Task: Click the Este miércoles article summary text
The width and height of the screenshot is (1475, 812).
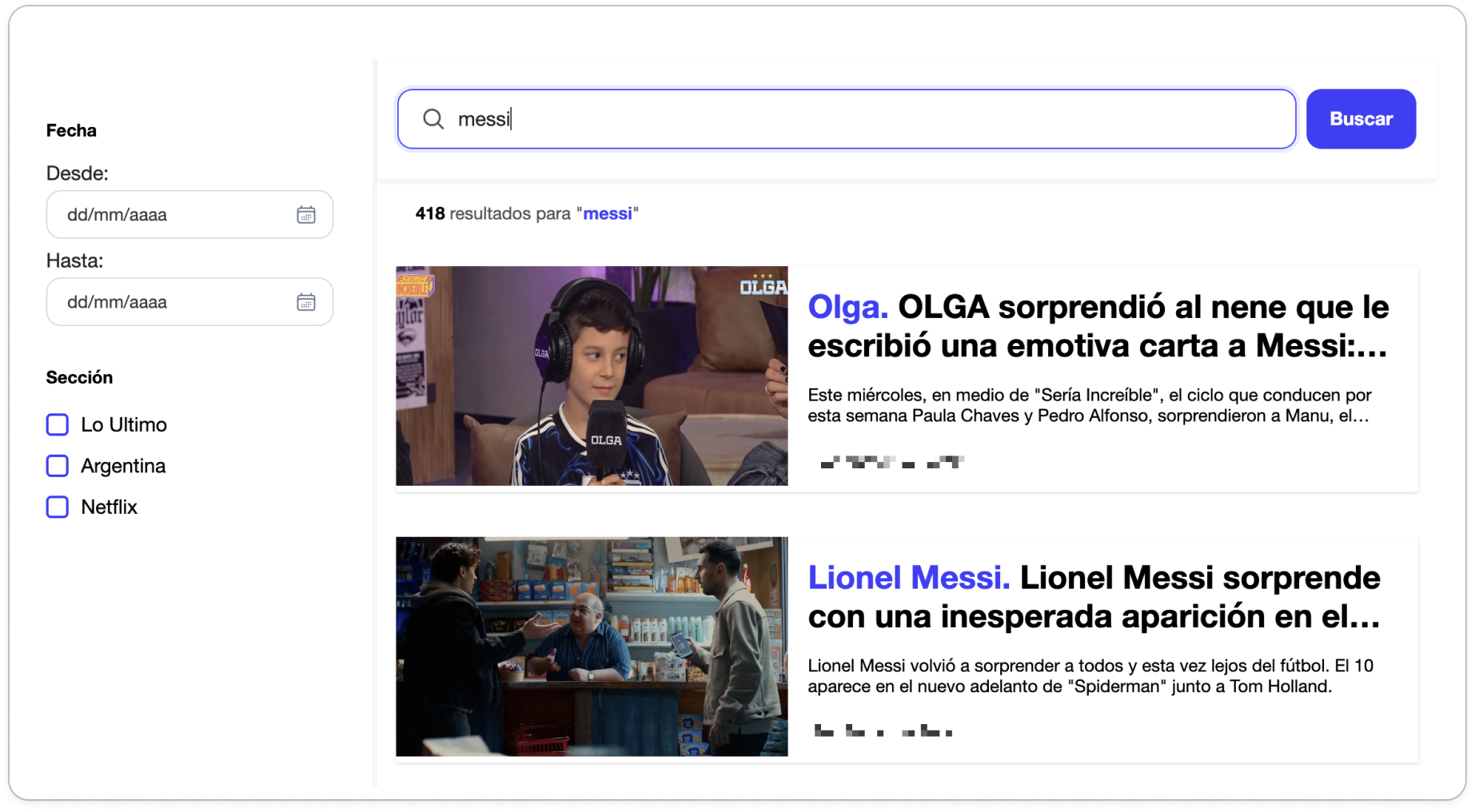Action: tap(1090, 405)
